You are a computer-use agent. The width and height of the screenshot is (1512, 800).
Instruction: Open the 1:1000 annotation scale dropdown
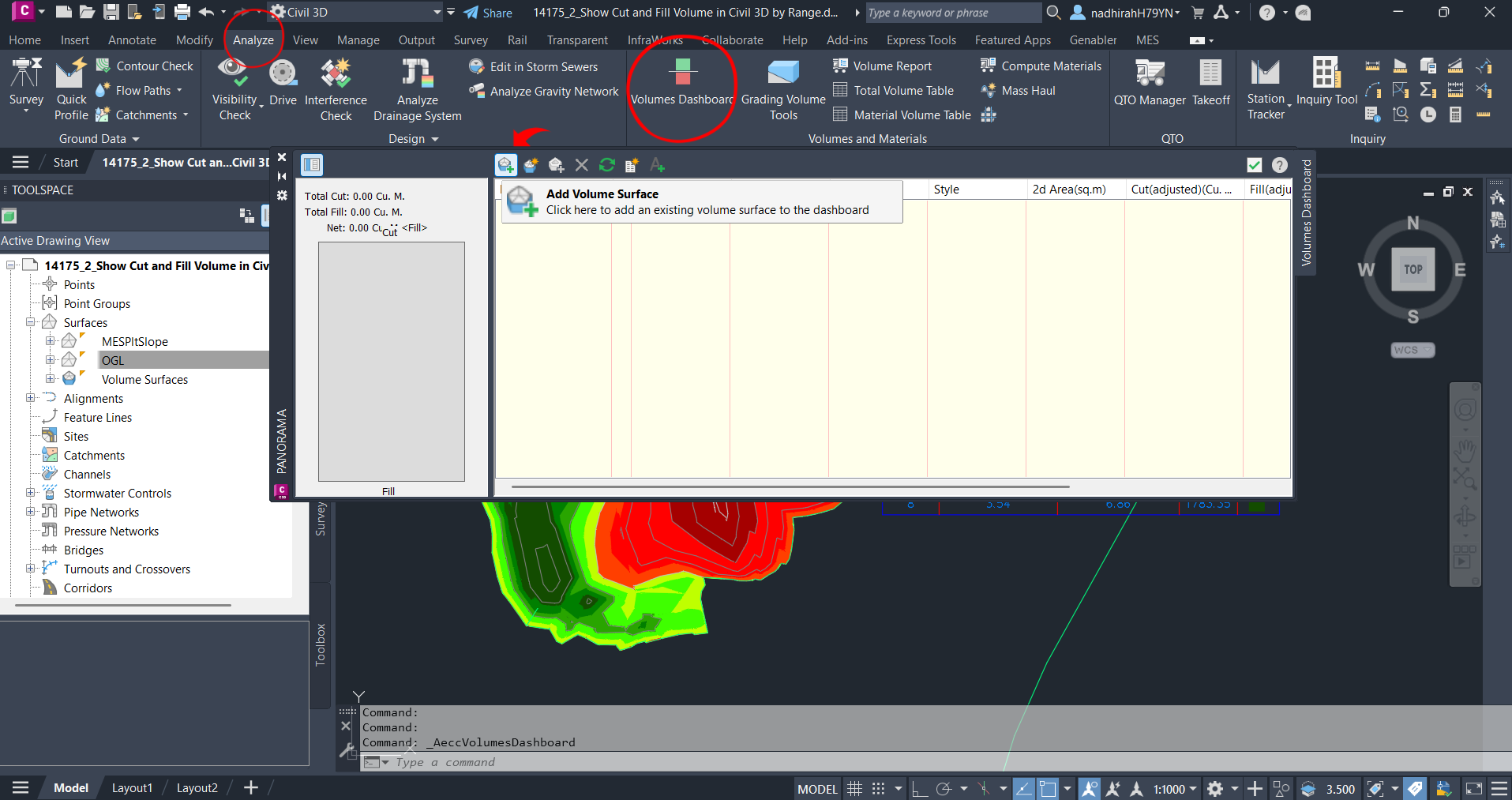click(1192, 788)
